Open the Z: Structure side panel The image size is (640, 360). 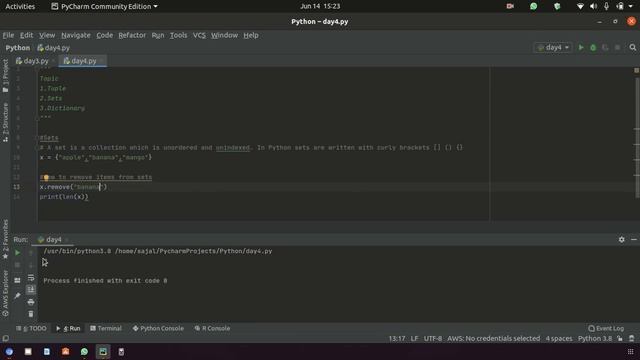(x=5, y=122)
